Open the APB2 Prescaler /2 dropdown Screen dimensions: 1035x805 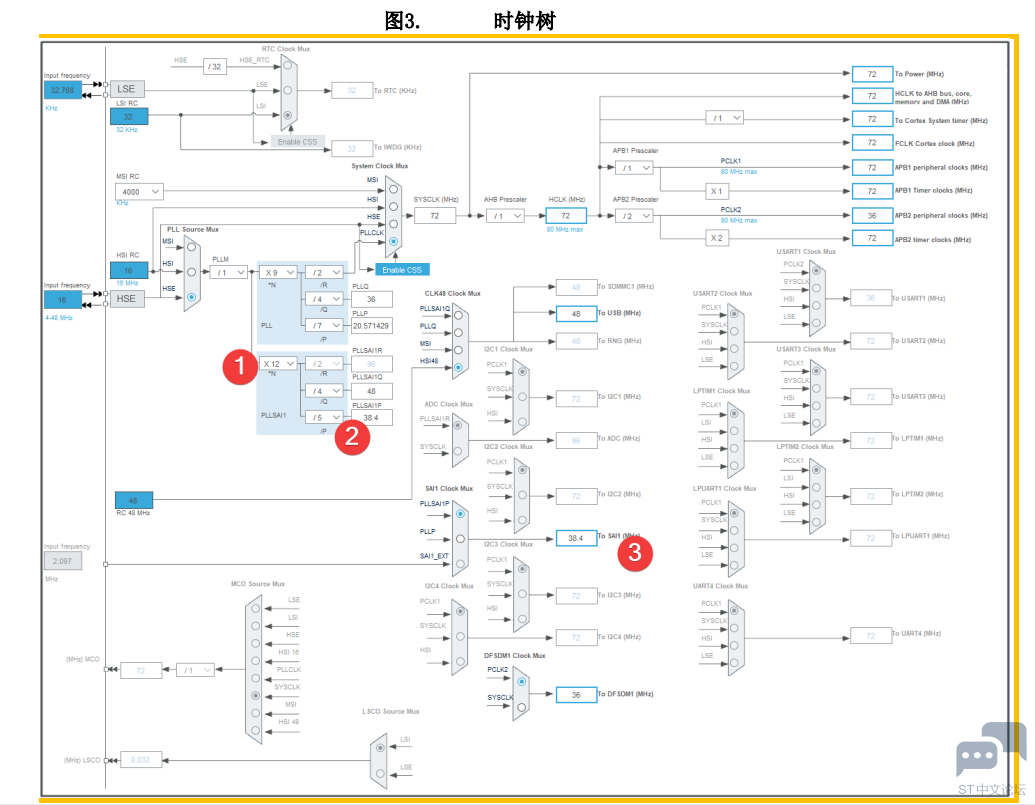(x=634, y=216)
